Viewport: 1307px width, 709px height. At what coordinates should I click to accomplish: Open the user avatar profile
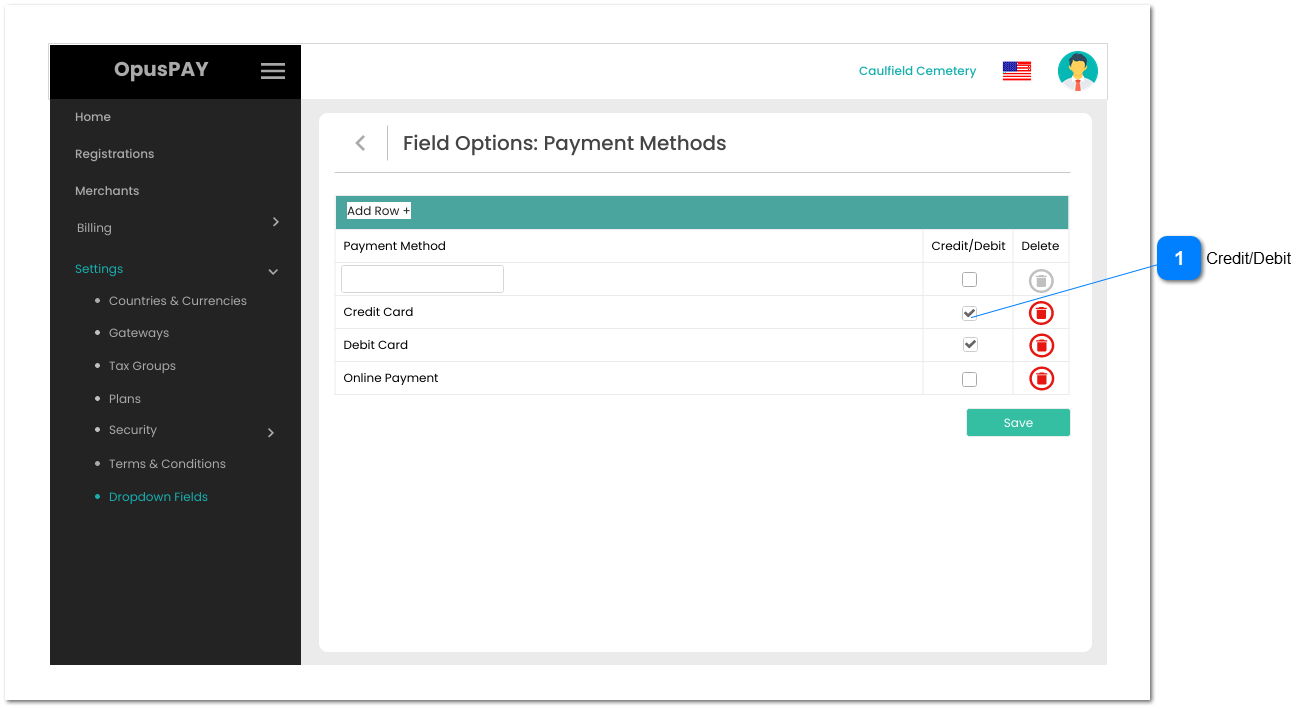1077,70
